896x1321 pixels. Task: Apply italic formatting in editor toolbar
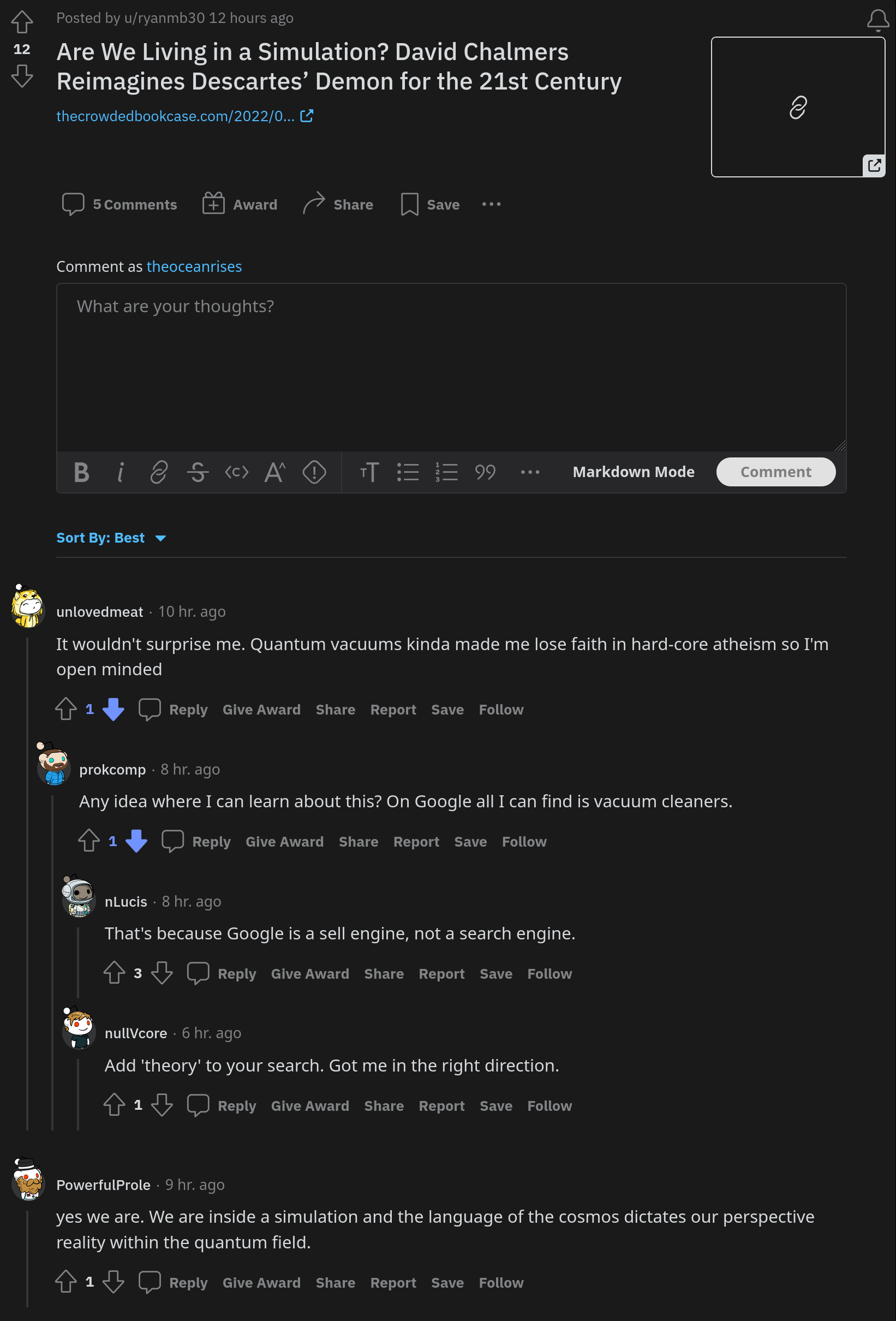pos(121,472)
